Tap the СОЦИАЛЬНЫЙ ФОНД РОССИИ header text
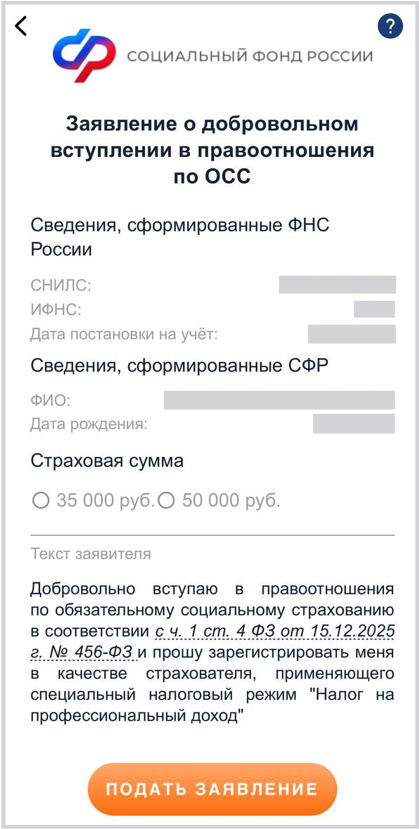The width and height of the screenshot is (419, 829). click(x=249, y=56)
